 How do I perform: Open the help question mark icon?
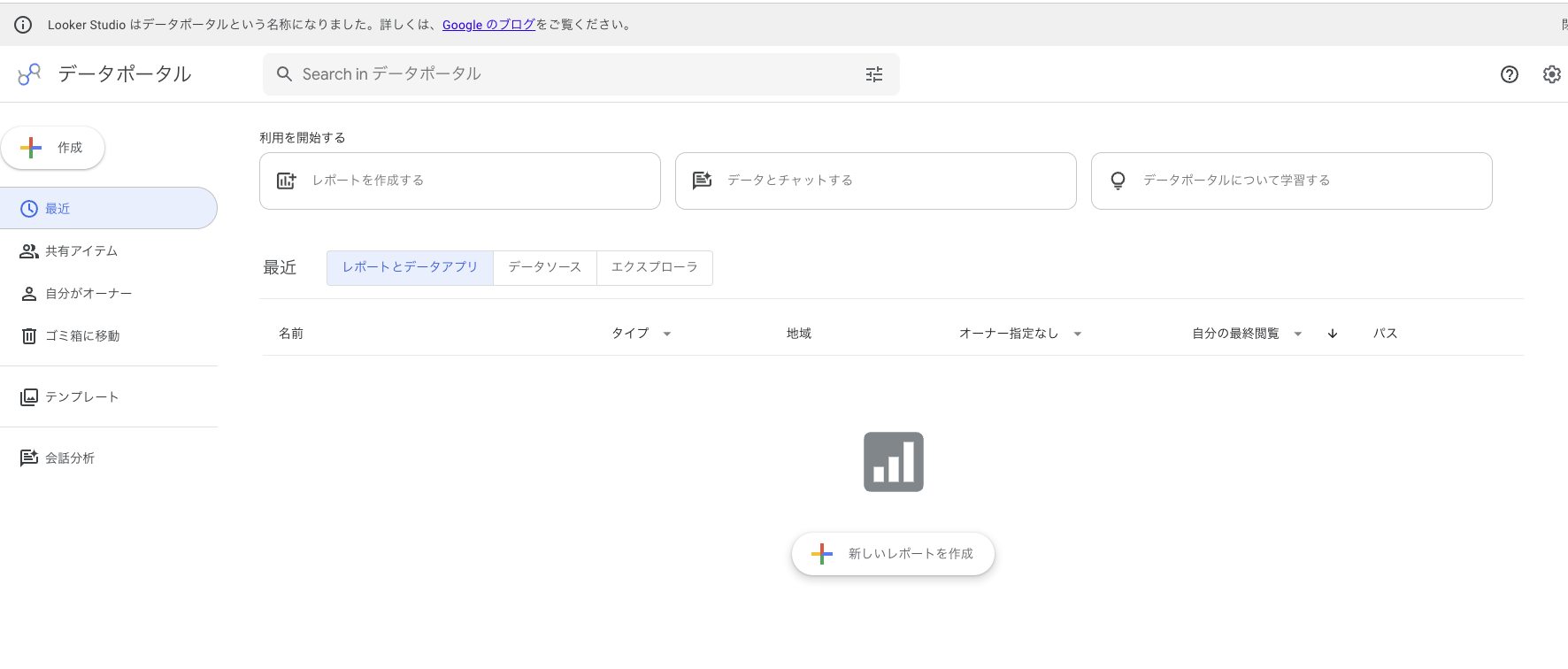(1510, 74)
